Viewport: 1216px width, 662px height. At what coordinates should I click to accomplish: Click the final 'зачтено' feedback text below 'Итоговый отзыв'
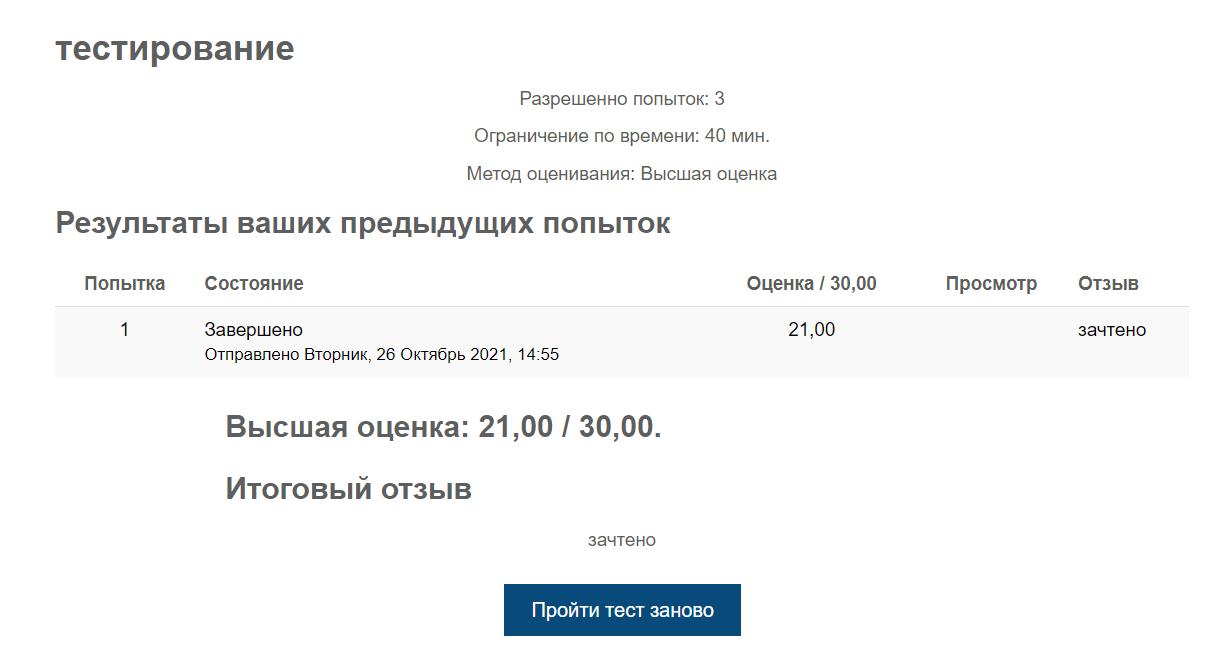[x=622, y=540]
